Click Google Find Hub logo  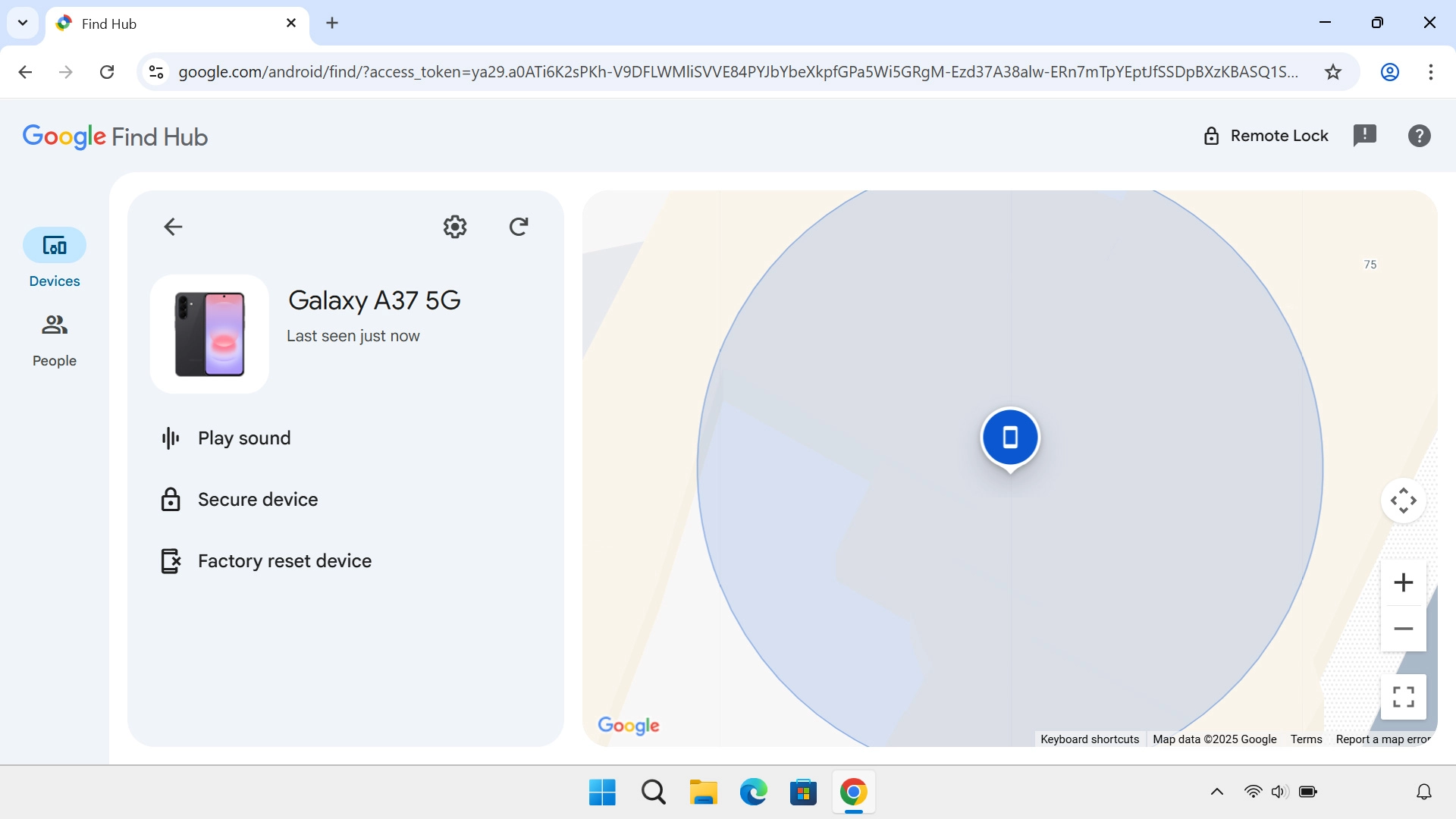point(115,136)
